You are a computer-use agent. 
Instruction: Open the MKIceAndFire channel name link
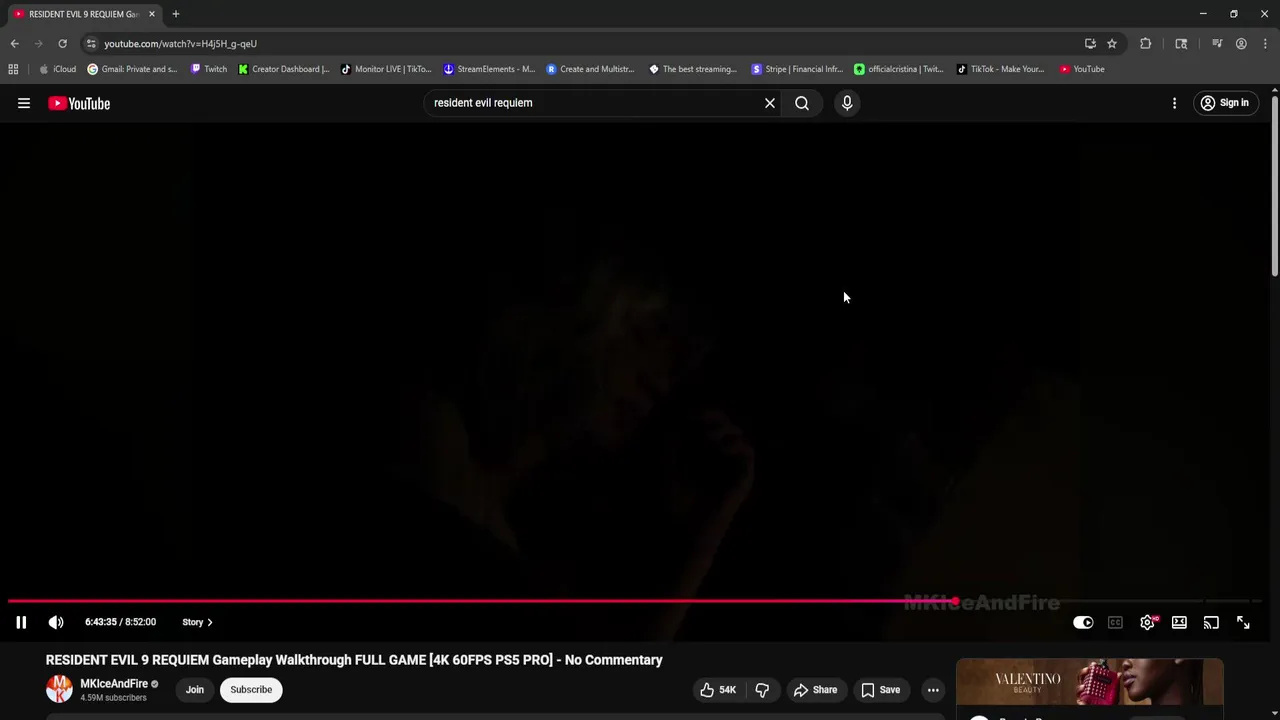pyautogui.click(x=114, y=684)
